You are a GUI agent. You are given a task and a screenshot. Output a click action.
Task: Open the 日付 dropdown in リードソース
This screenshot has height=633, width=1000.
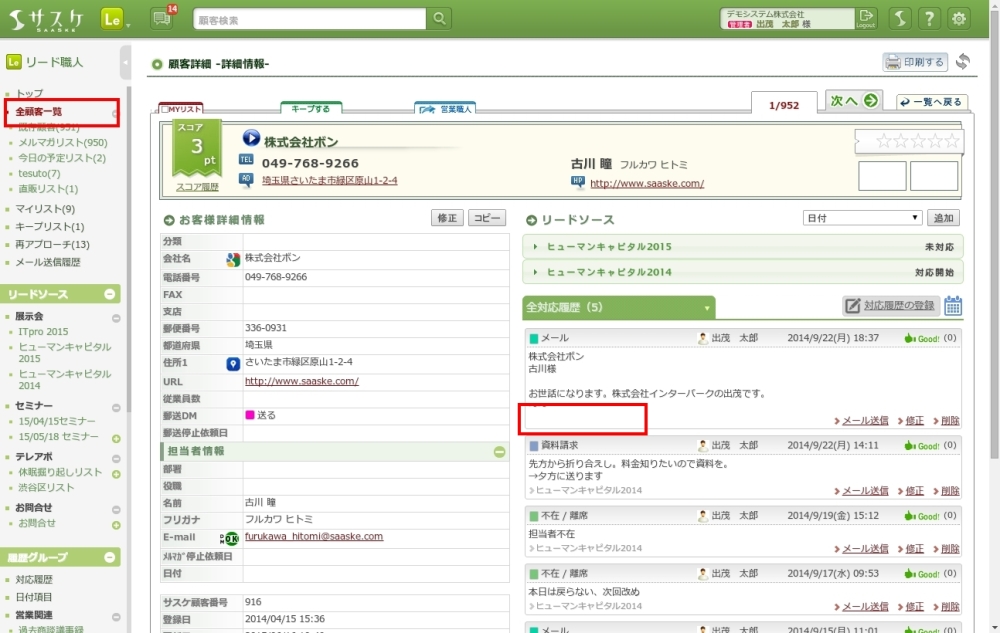click(862, 218)
